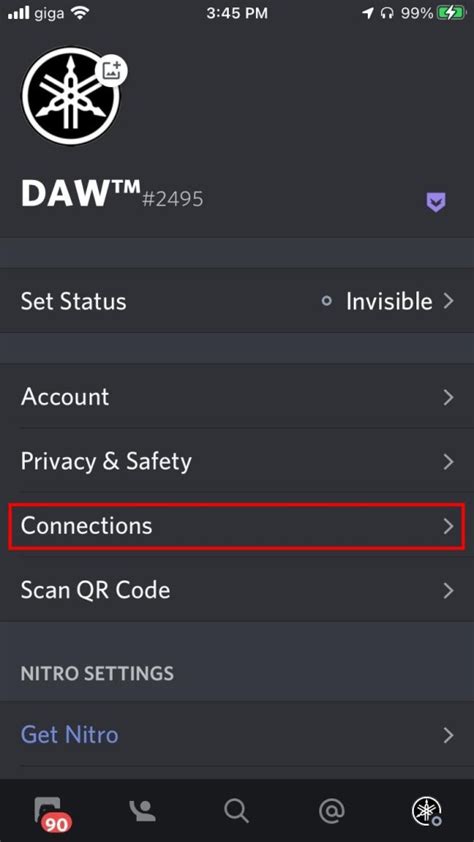Click the HypeSquad Bravery badge icon

435,202
